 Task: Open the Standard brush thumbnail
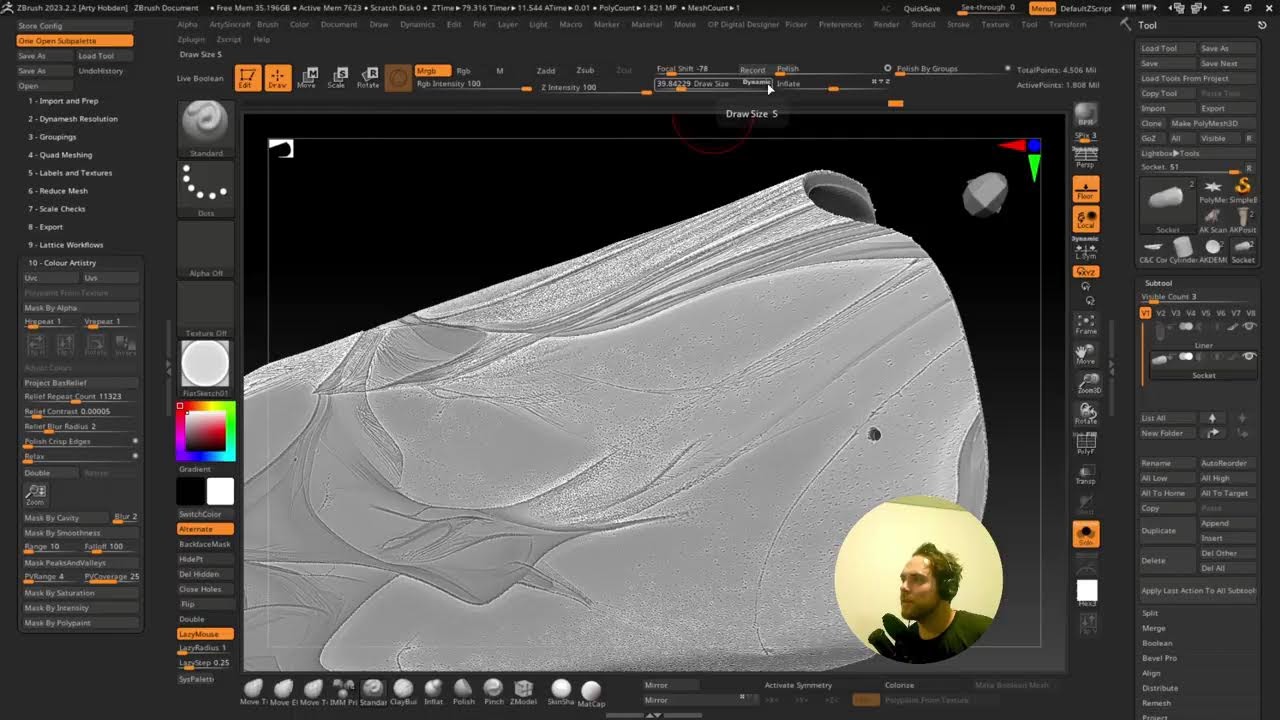click(x=206, y=128)
